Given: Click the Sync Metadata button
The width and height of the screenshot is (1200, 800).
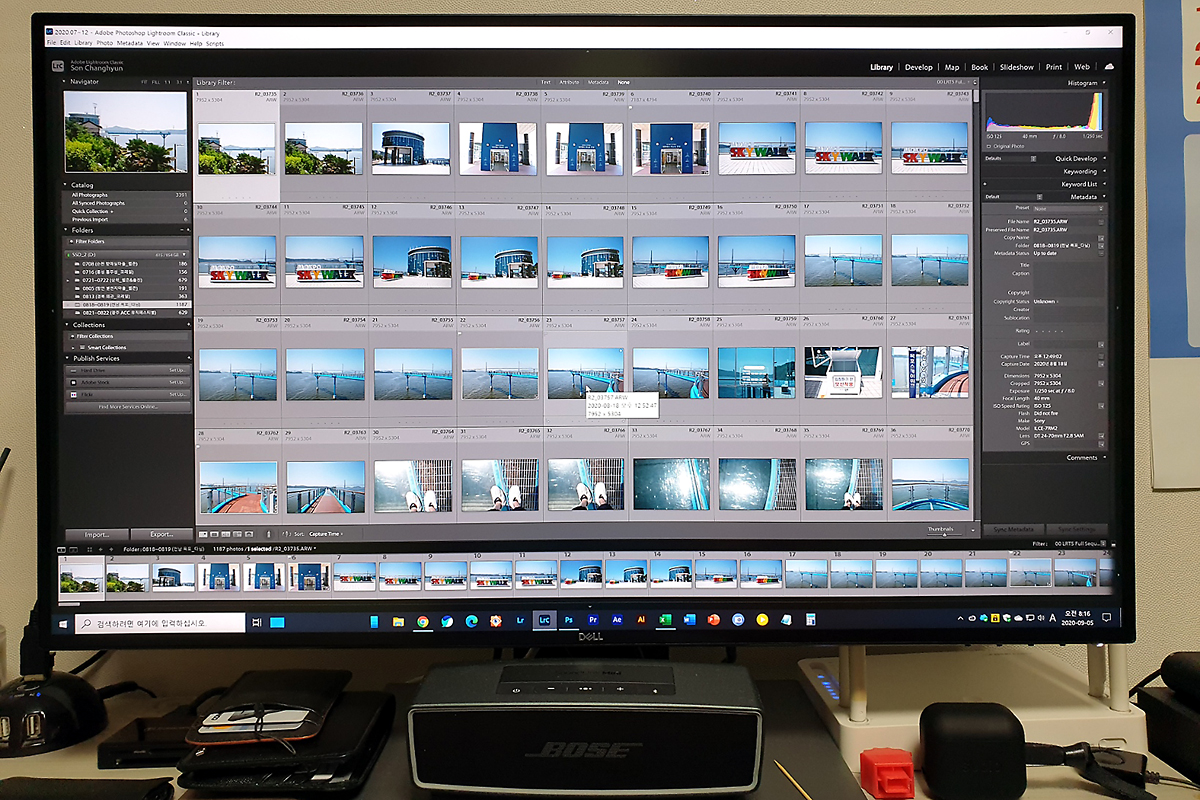Looking at the screenshot, I should coord(1014,528).
